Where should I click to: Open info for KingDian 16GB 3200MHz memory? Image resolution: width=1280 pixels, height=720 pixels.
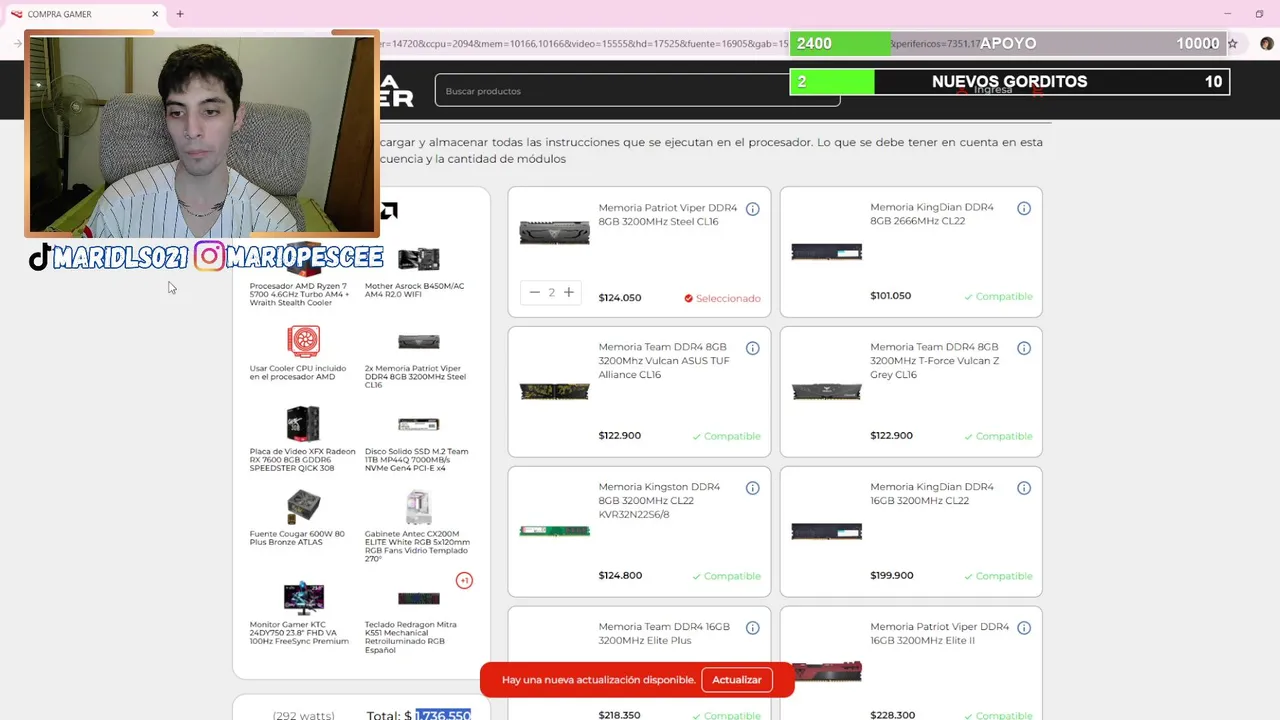click(x=1024, y=488)
